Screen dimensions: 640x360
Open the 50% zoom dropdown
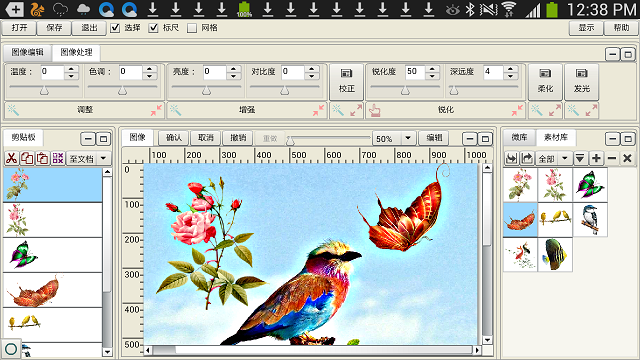pyautogui.click(x=407, y=138)
